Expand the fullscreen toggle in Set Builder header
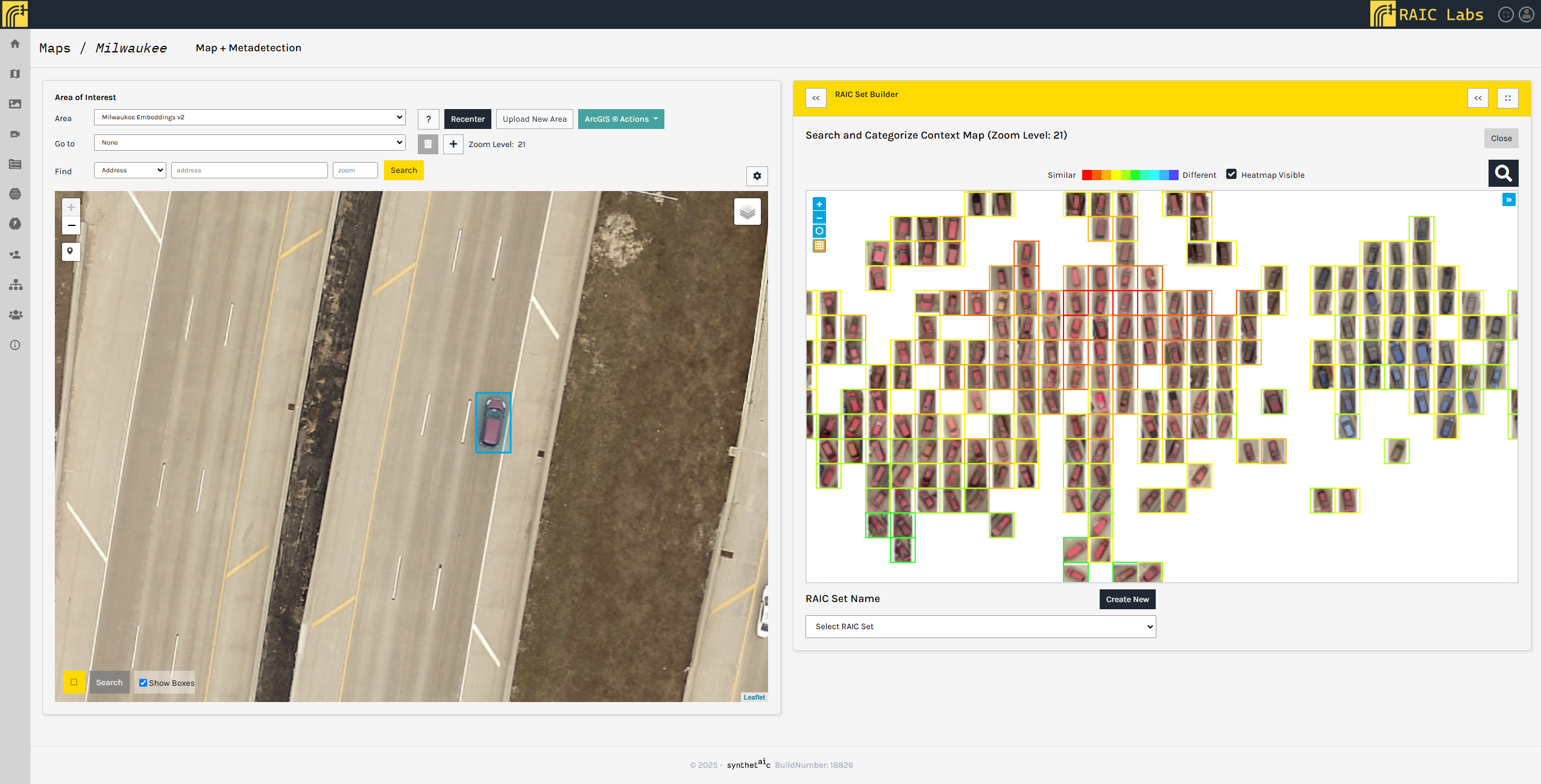Screen dimensions: 1541x784 (x=1507, y=98)
